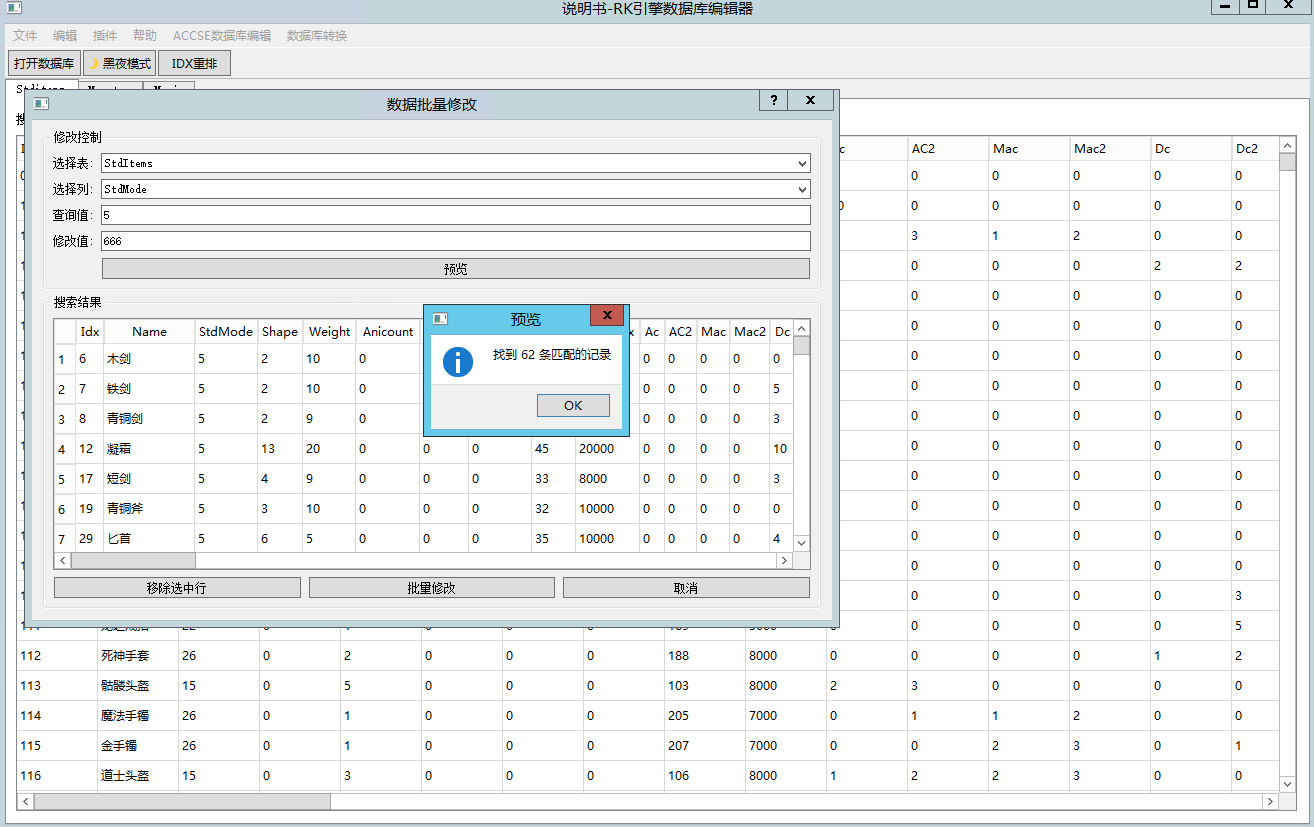Expand the 选择表 dropdown showing StdItems
The height and width of the screenshot is (827, 1314).
point(803,163)
